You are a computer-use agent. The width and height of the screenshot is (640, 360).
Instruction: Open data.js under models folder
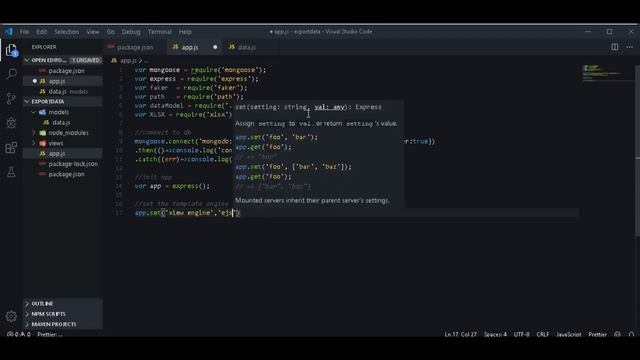coord(62,122)
